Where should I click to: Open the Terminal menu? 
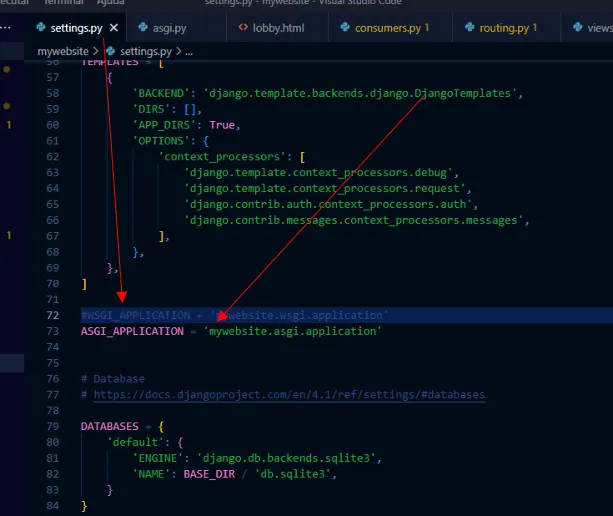(63, 3)
